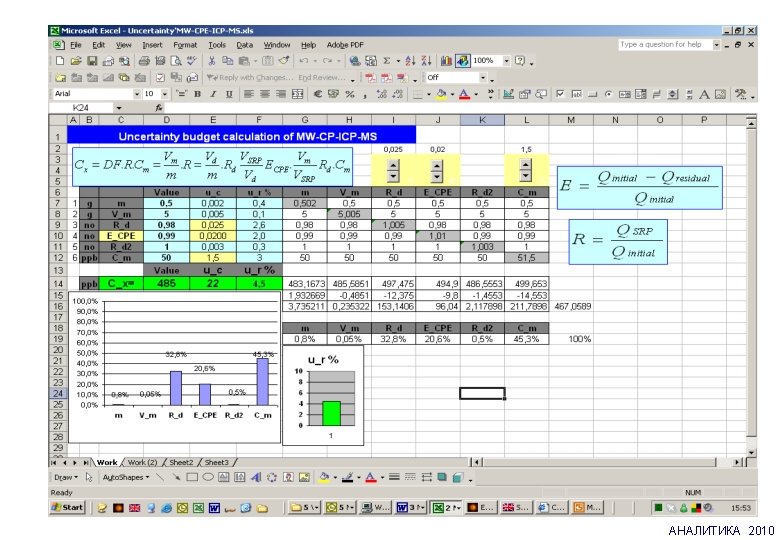This screenshot has height=540, width=780.
Task: Open the dropdown showing Off
Action: [483, 78]
